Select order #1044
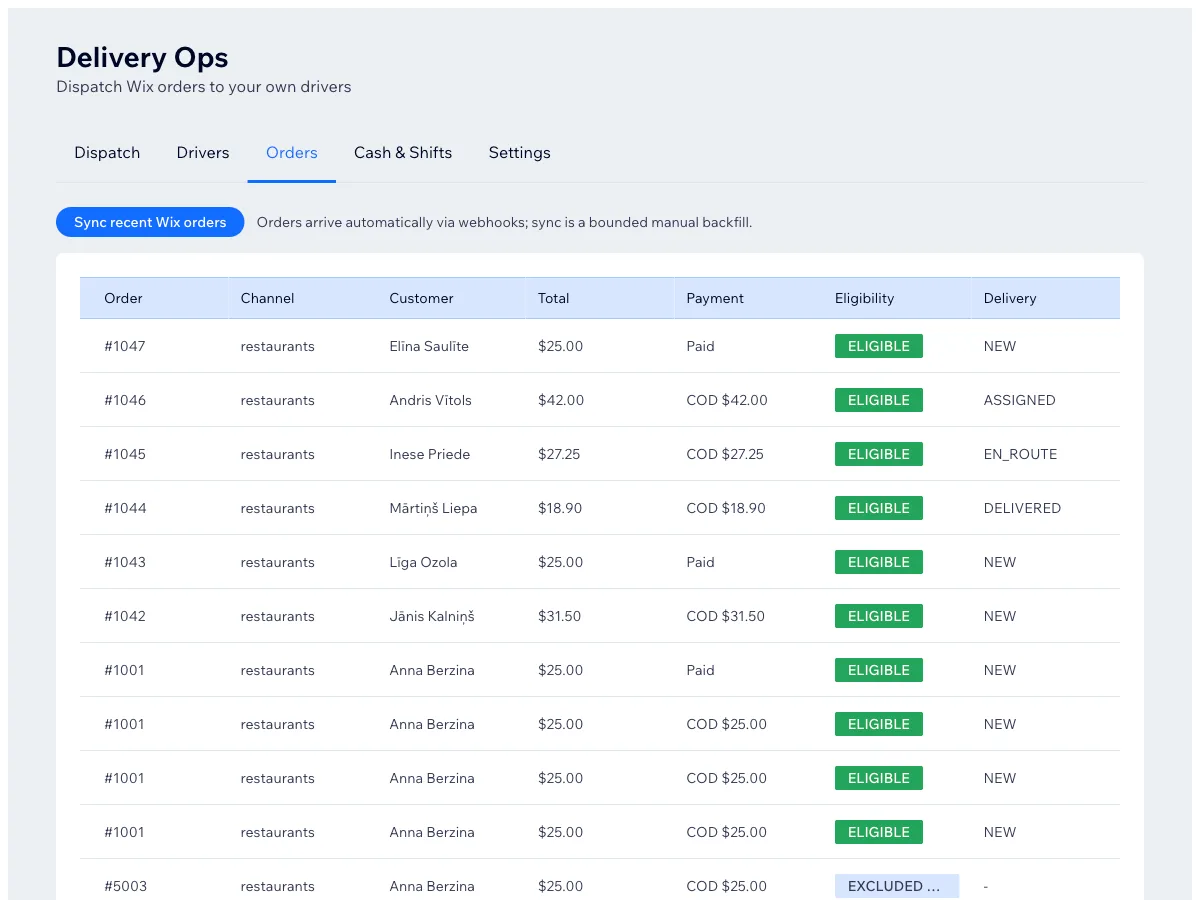Image resolution: width=1200 pixels, height=900 pixels. 125,508
